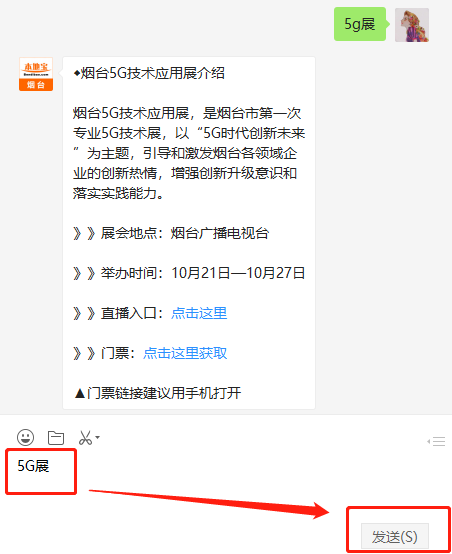This screenshot has height=554, width=452.
Task: Open the 点击这里 live stream link
Action: [x=199, y=313]
